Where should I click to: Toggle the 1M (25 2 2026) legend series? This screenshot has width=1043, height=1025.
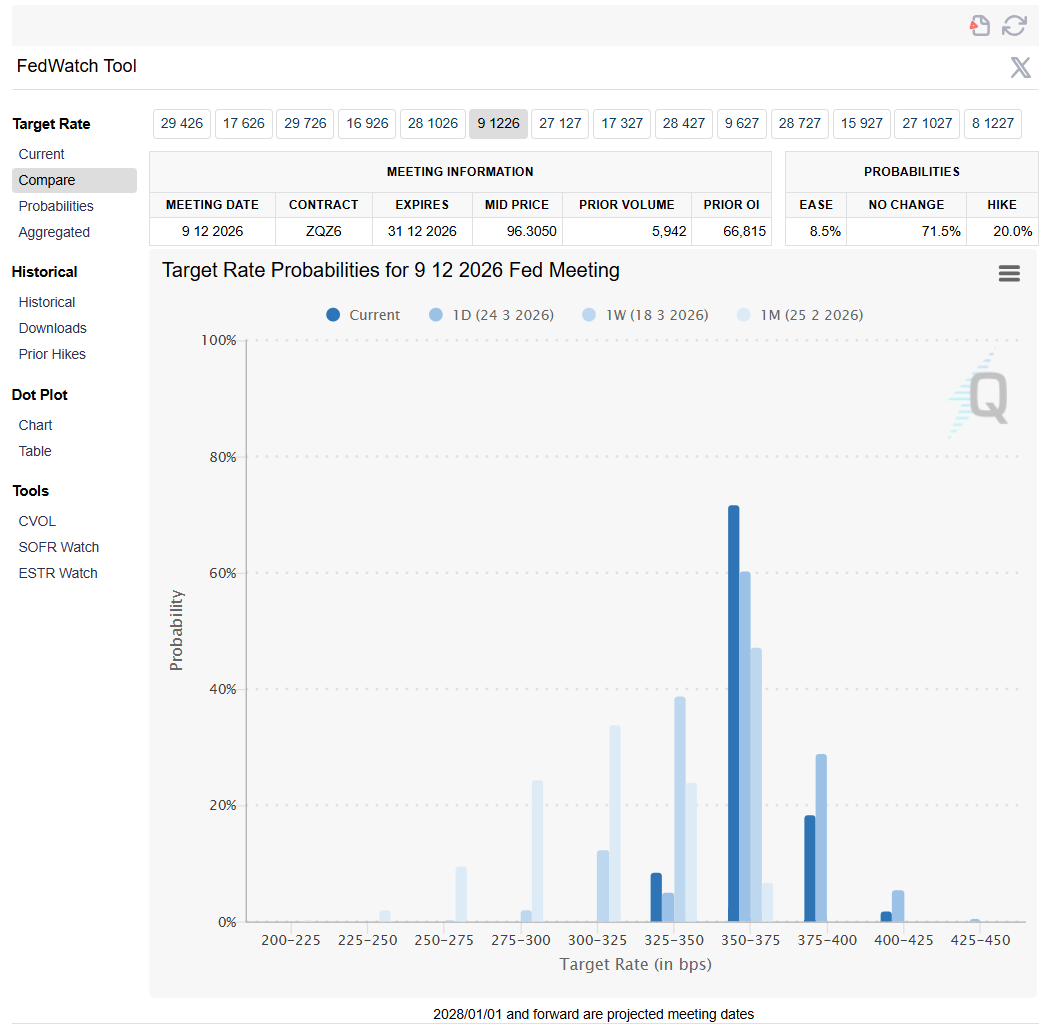(800, 315)
